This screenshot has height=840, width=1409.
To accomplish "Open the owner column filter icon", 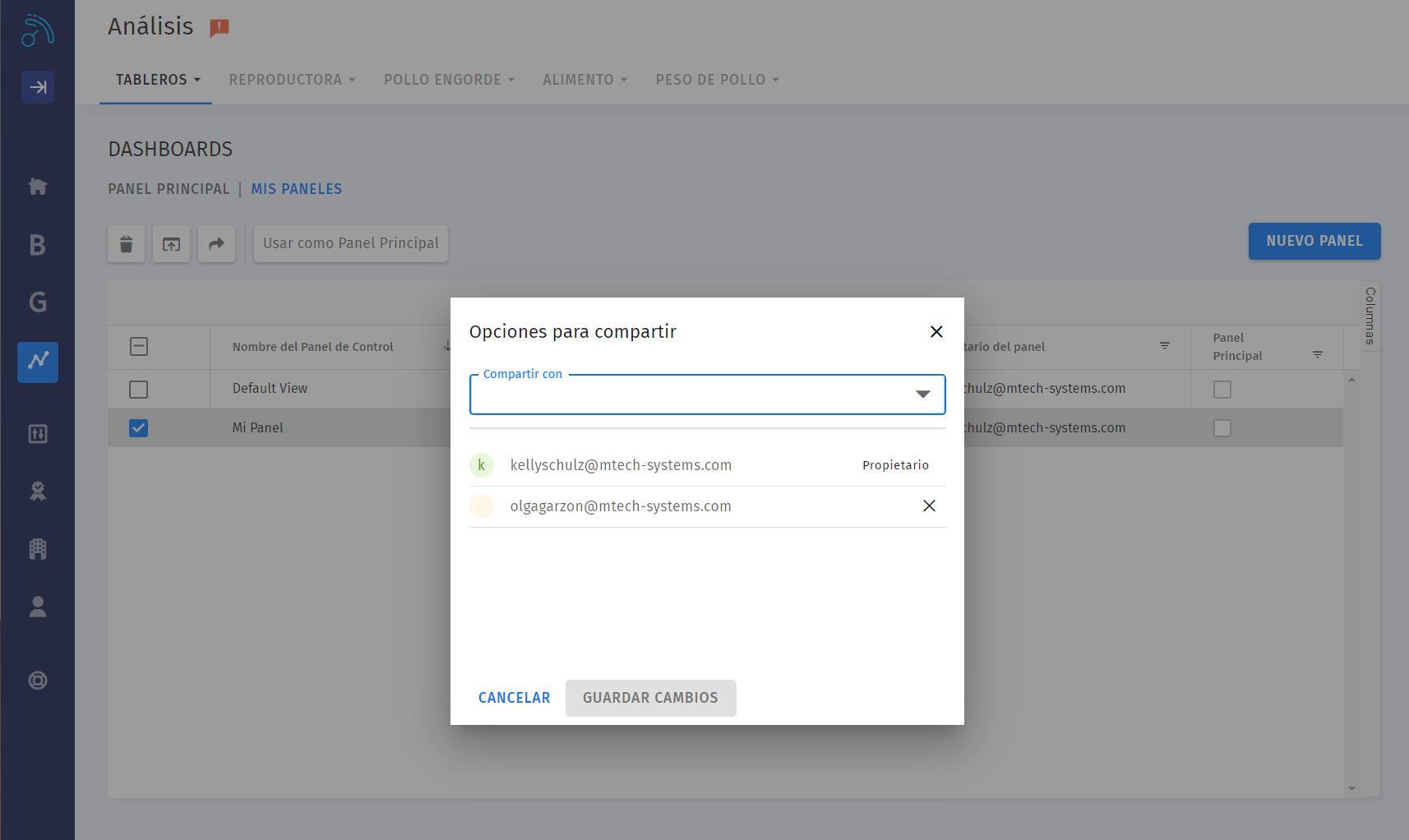I will (x=1164, y=346).
